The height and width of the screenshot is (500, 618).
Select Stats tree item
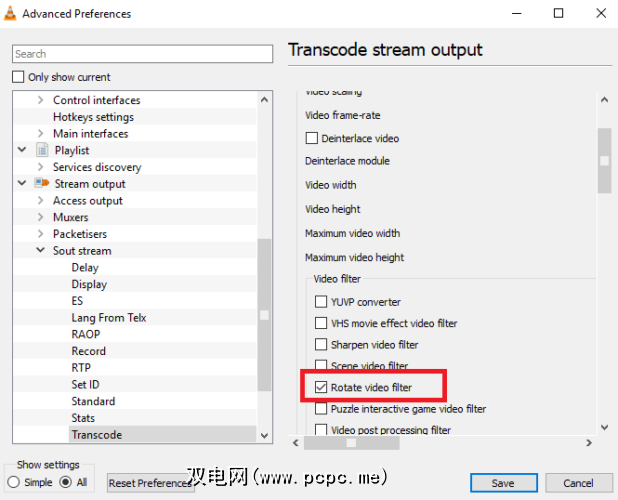[83, 418]
